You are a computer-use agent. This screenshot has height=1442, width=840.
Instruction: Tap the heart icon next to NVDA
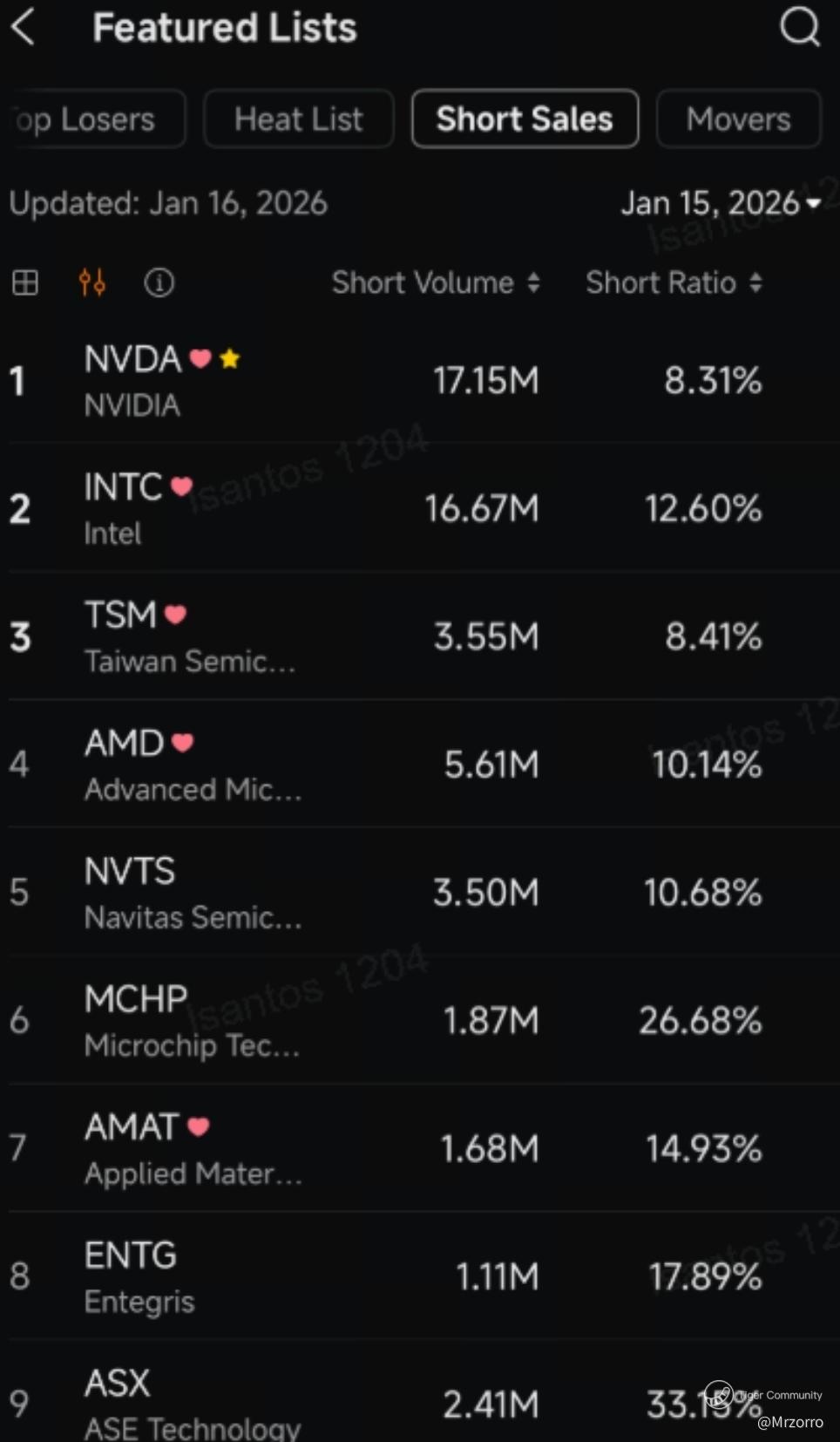click(x=200, y=358)
